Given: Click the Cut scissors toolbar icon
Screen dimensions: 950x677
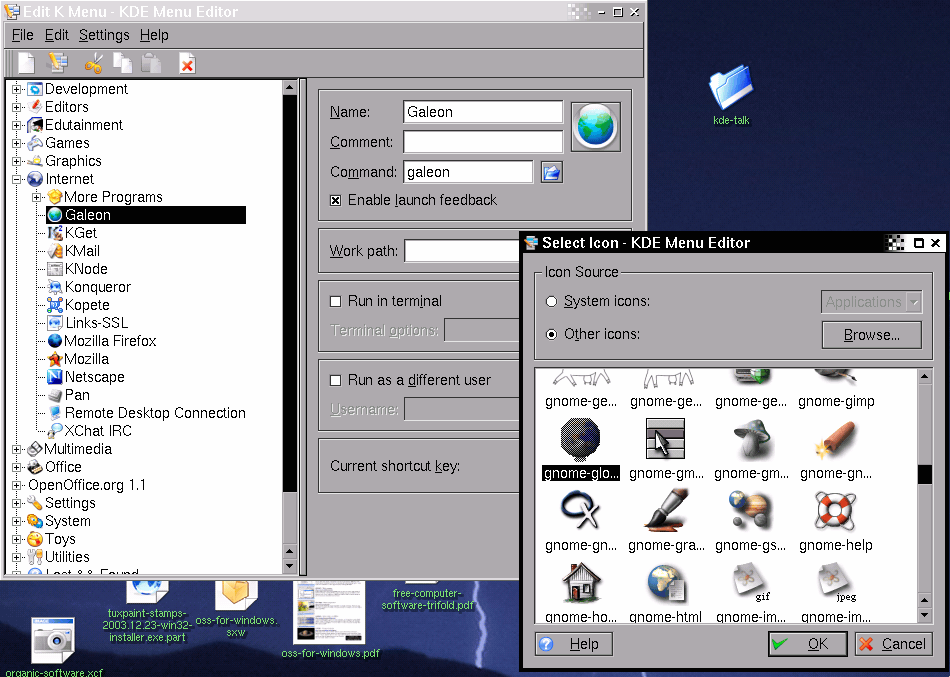Looking at the screenshot, I should [93, 63].
